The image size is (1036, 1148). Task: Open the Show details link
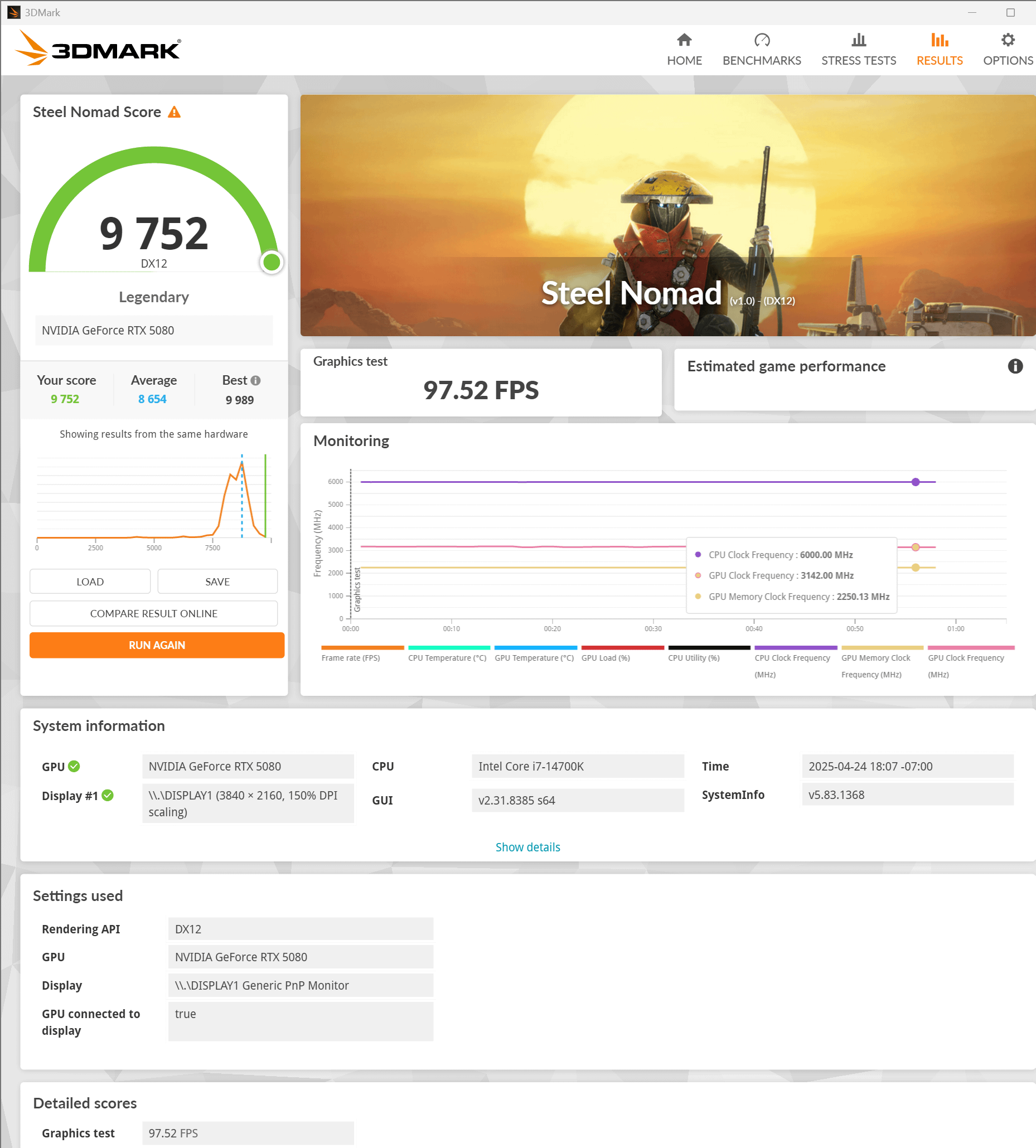tap(527, 847)
